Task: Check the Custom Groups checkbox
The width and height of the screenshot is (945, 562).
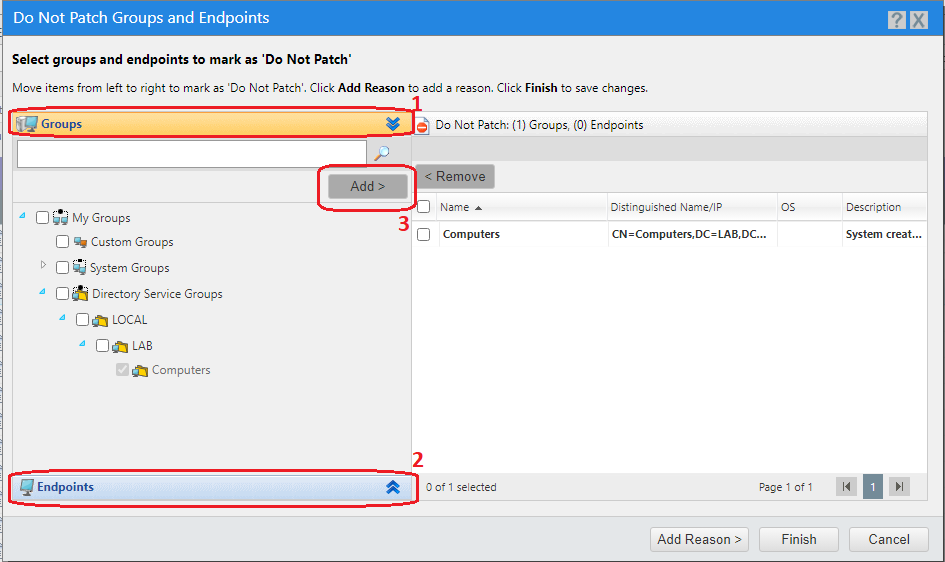Action: 62,242
